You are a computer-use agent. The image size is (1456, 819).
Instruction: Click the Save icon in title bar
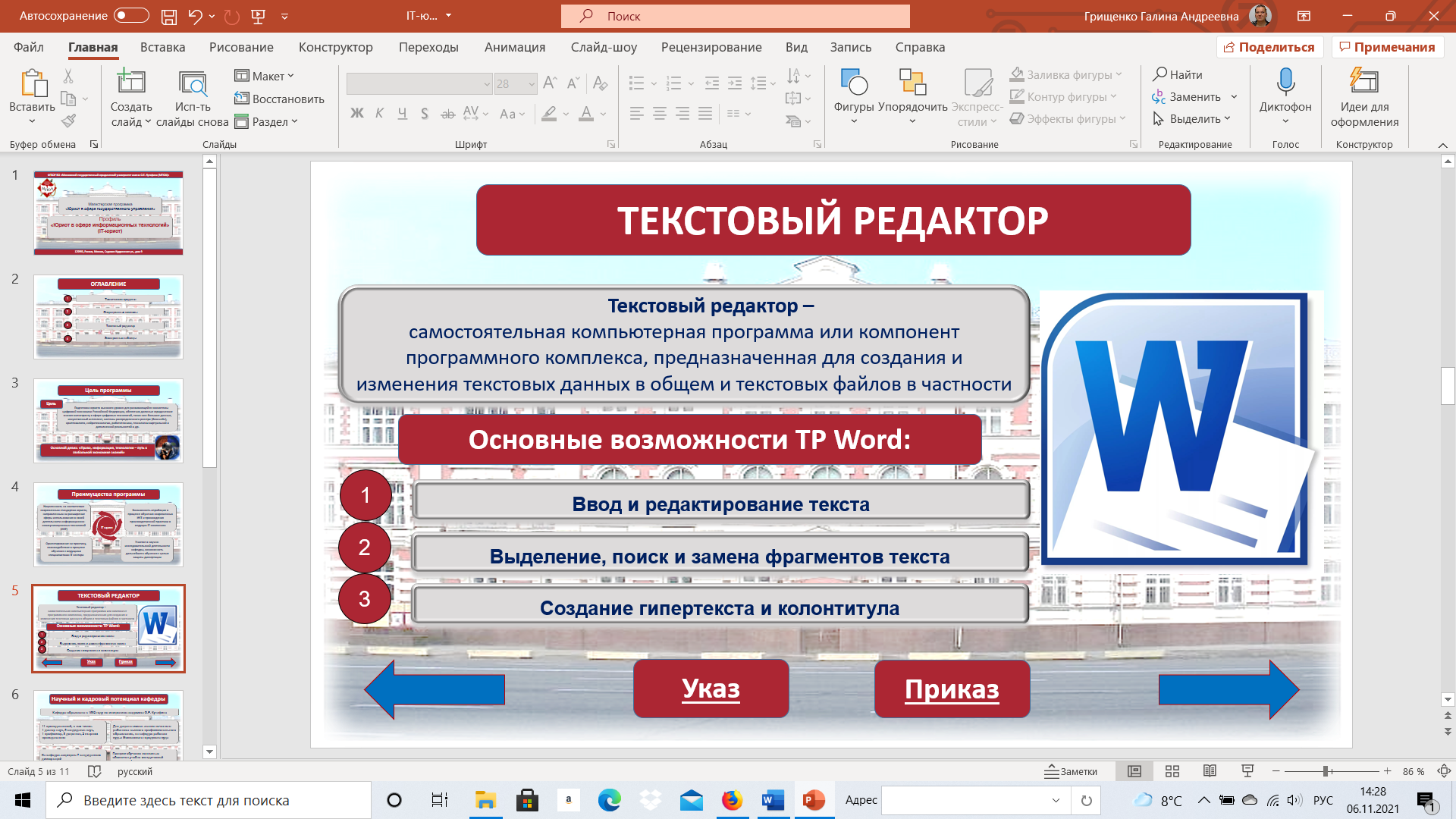[x=169, y=16]
